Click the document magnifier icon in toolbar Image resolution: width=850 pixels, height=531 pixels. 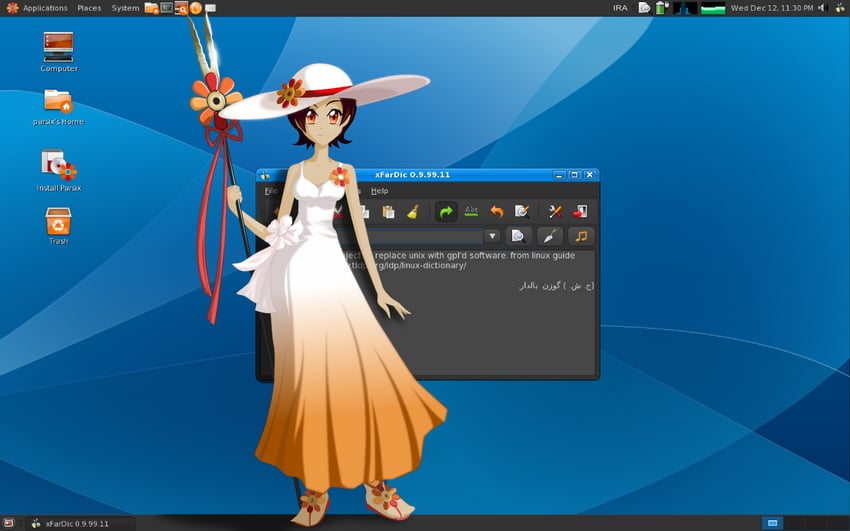point(521,212)
